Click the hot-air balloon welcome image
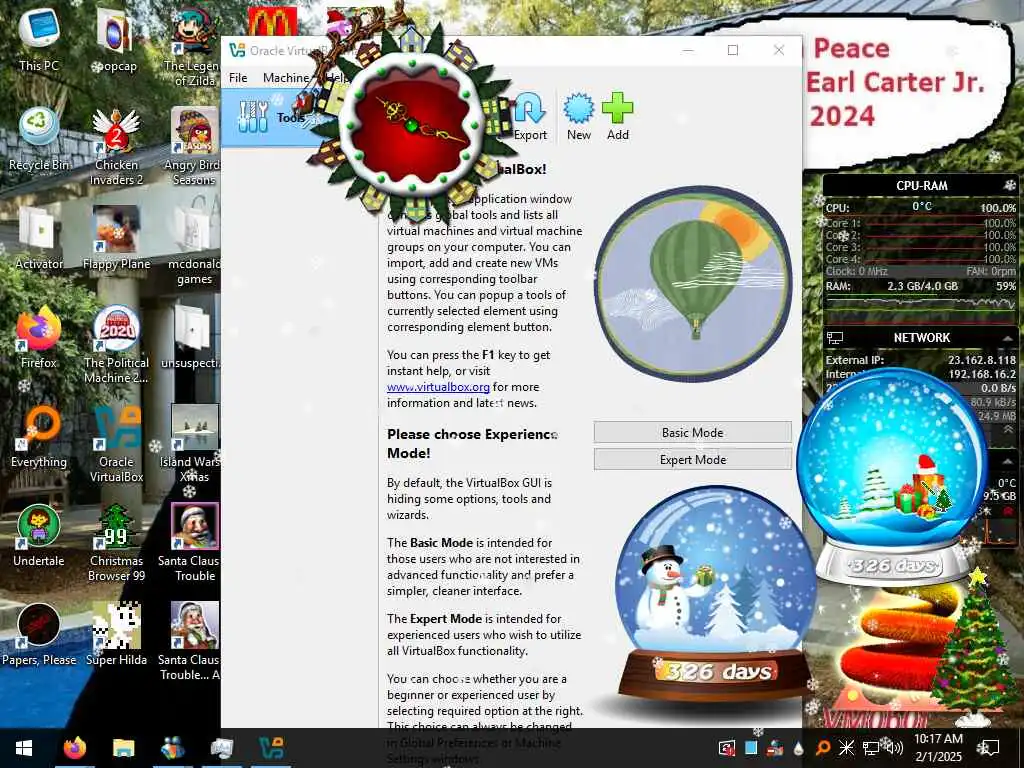1024x768 pixels. point(693,284)
